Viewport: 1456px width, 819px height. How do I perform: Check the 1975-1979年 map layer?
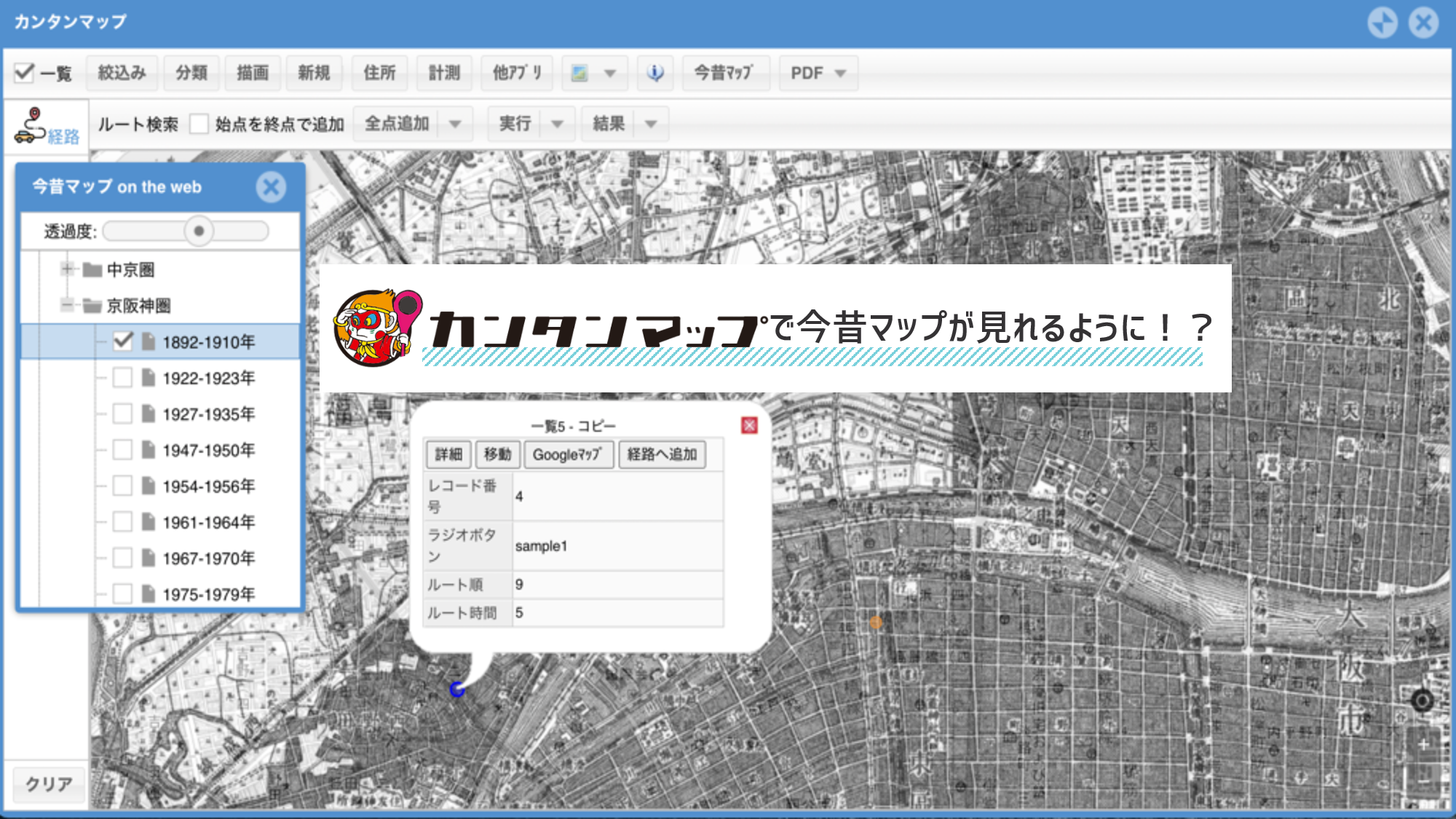(x=123, y=593)
